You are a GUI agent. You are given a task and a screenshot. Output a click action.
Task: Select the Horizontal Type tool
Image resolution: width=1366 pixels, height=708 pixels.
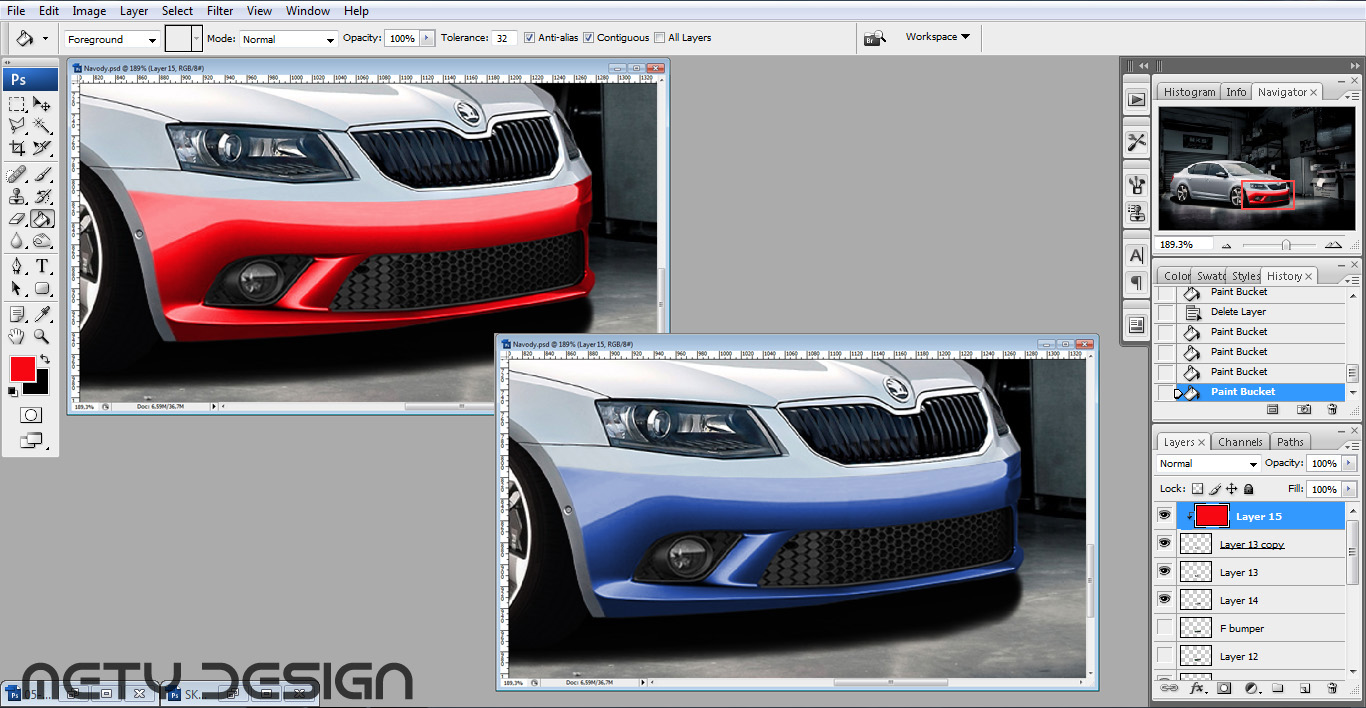[42, 266]
